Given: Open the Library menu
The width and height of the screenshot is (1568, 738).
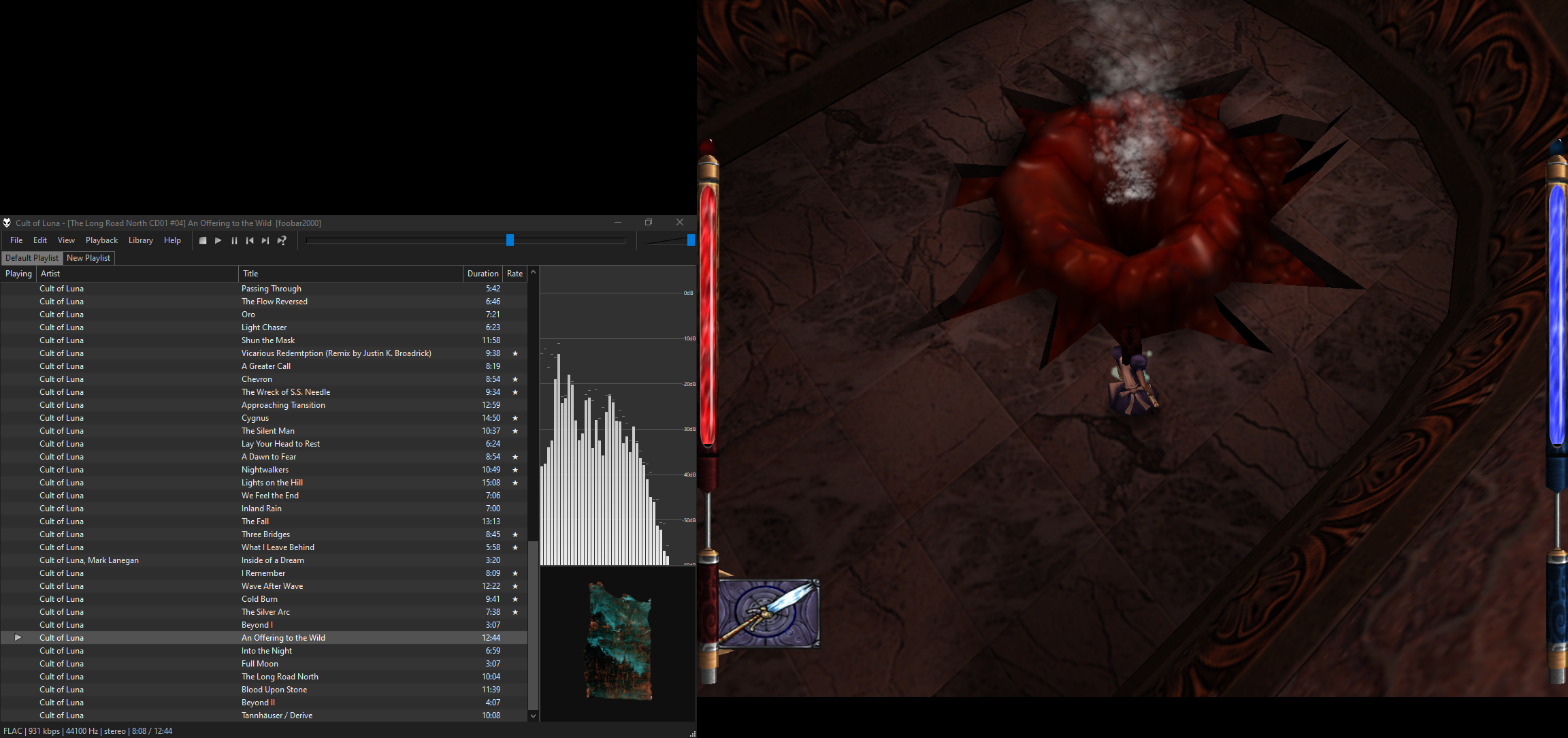Looking at the screenshot, I should point(140,240).
